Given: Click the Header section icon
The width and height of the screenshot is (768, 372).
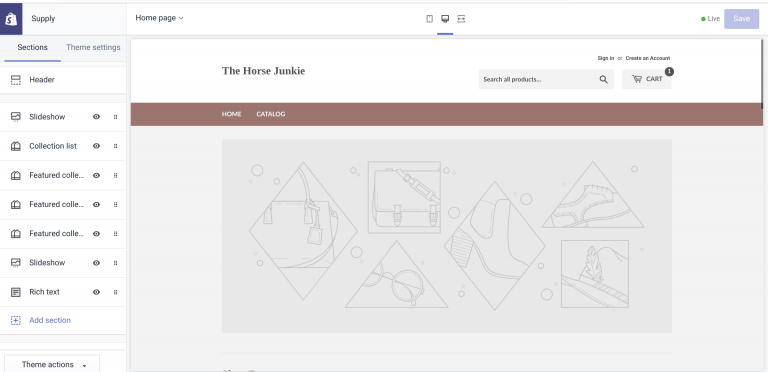Looking at the screenshot, I should point(16,80).
